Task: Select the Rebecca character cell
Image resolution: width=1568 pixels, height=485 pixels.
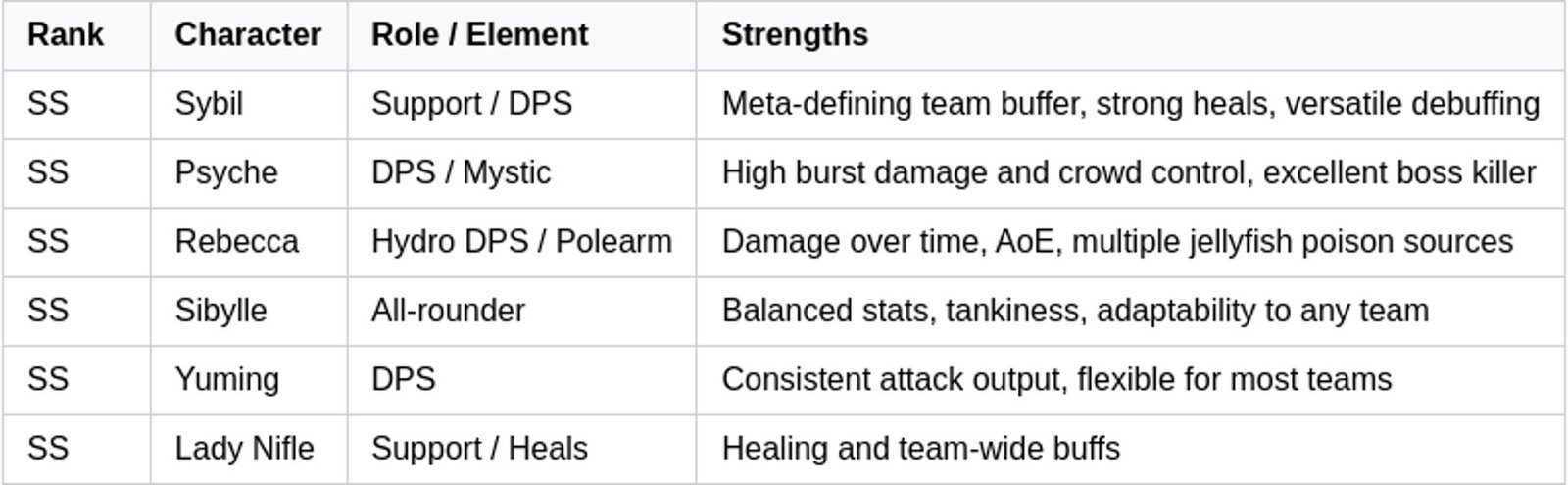Action: [x=236, y=242]
